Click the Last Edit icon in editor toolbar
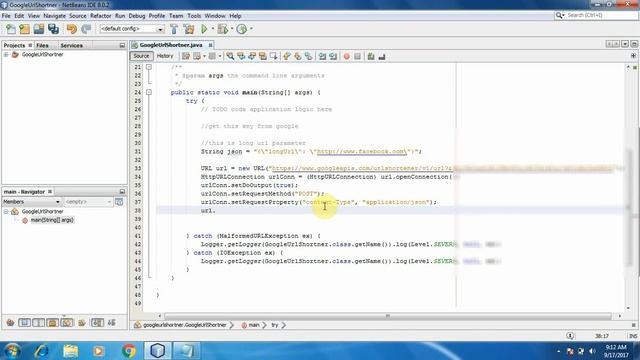The width and height of the screenshot is (640, 360). tap(186, 56)
